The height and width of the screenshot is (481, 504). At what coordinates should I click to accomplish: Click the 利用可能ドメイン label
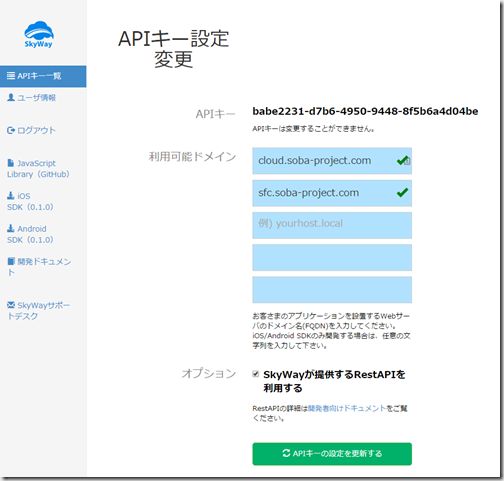point(192,156)
